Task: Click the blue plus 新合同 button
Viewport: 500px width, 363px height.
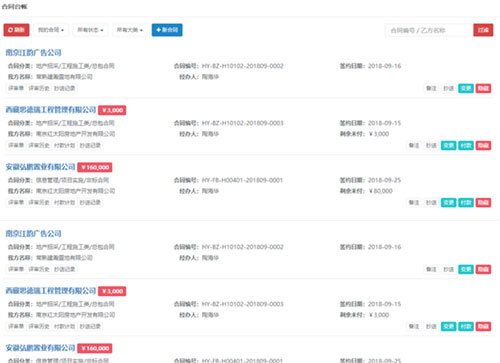Action: pyautogui.click(x=167, y=30)
